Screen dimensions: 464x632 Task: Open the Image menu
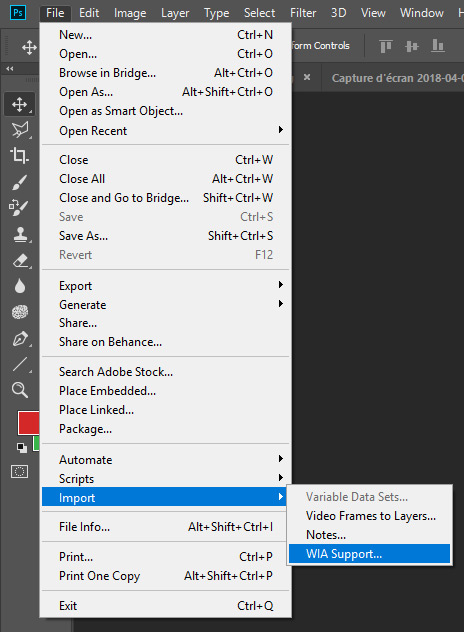[130, 13]
